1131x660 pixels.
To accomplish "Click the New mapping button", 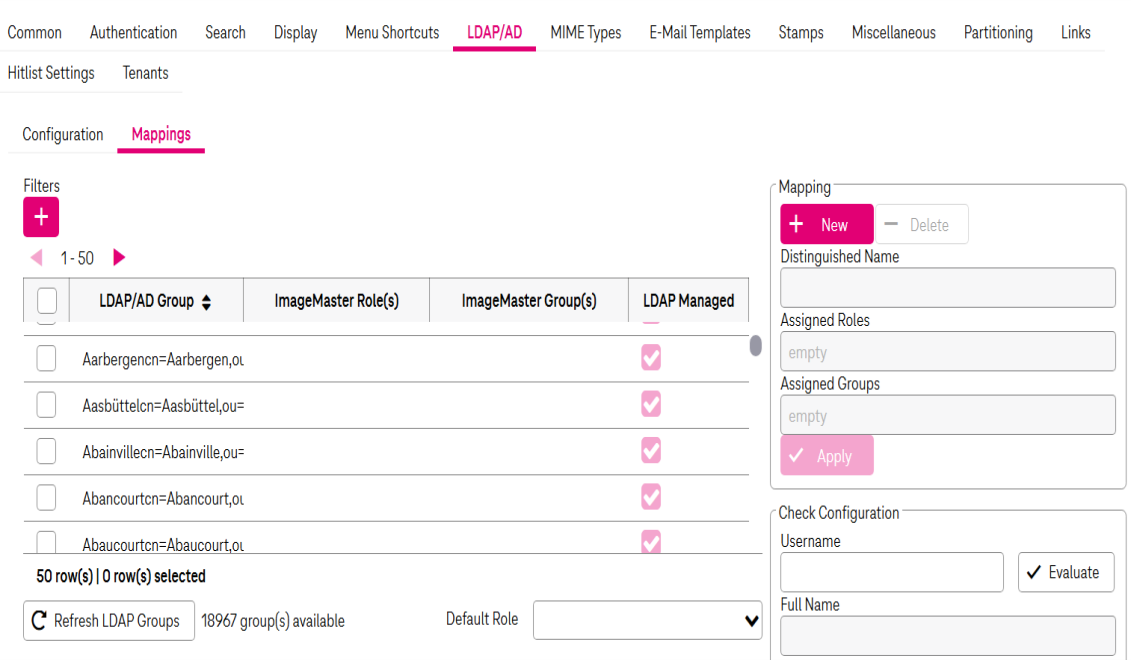I will (x=826, y=225).
